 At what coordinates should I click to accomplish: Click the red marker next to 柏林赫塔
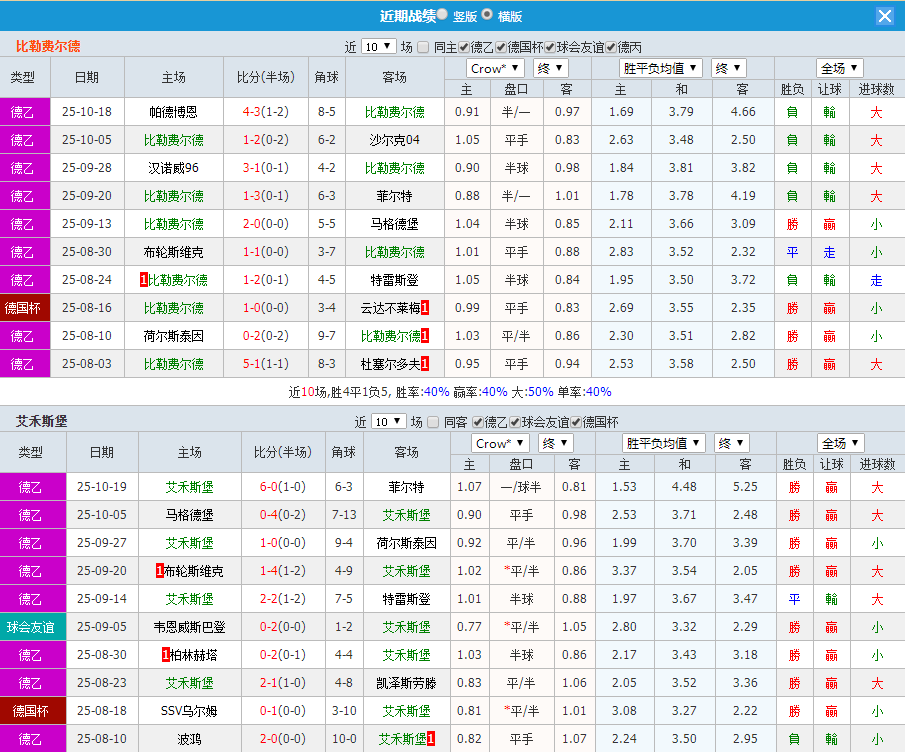[x=165, y=653]
